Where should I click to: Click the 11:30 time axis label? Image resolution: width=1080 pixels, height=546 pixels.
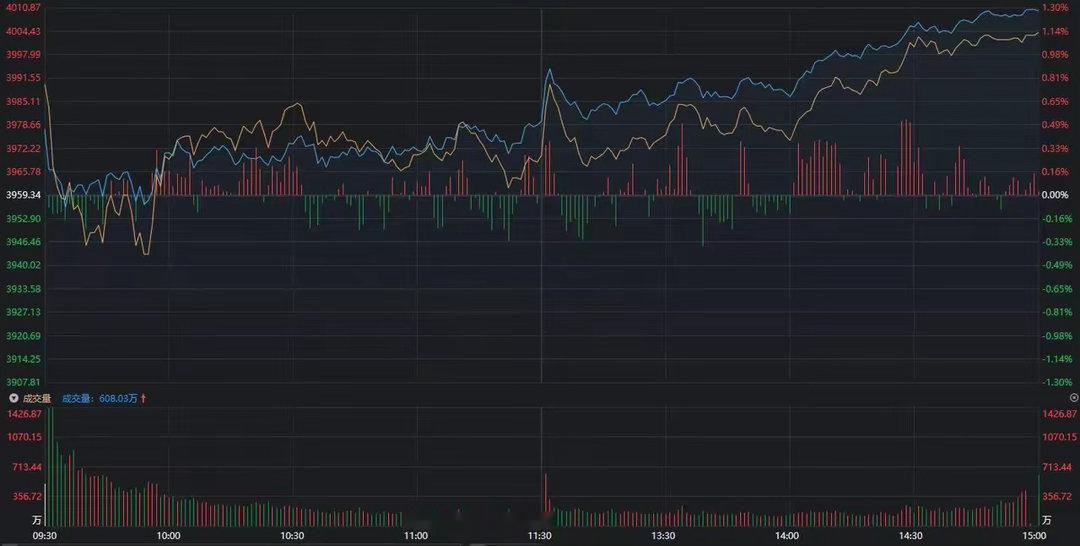(x=540, y=536)
